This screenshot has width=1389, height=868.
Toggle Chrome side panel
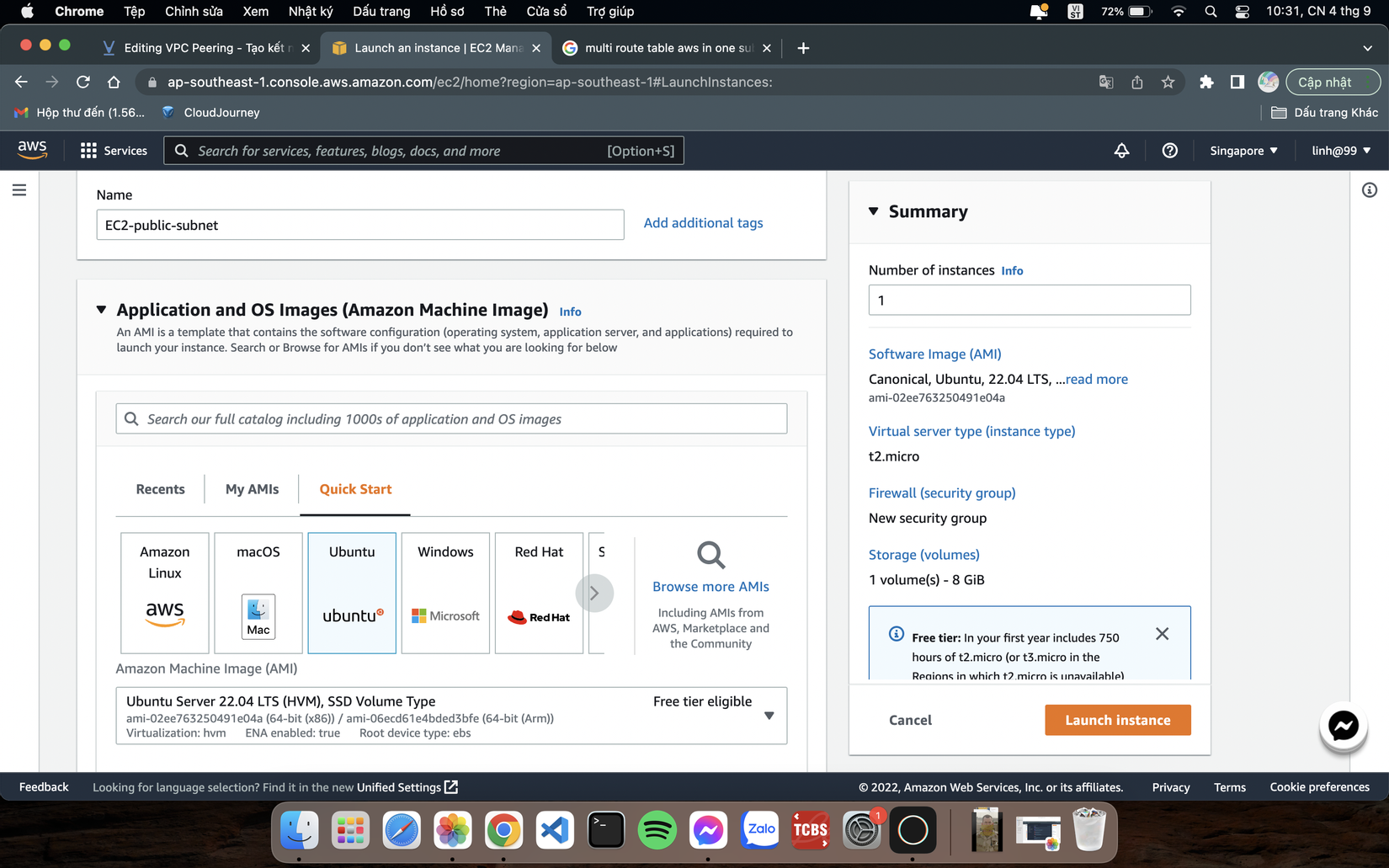coord(1237,82)
